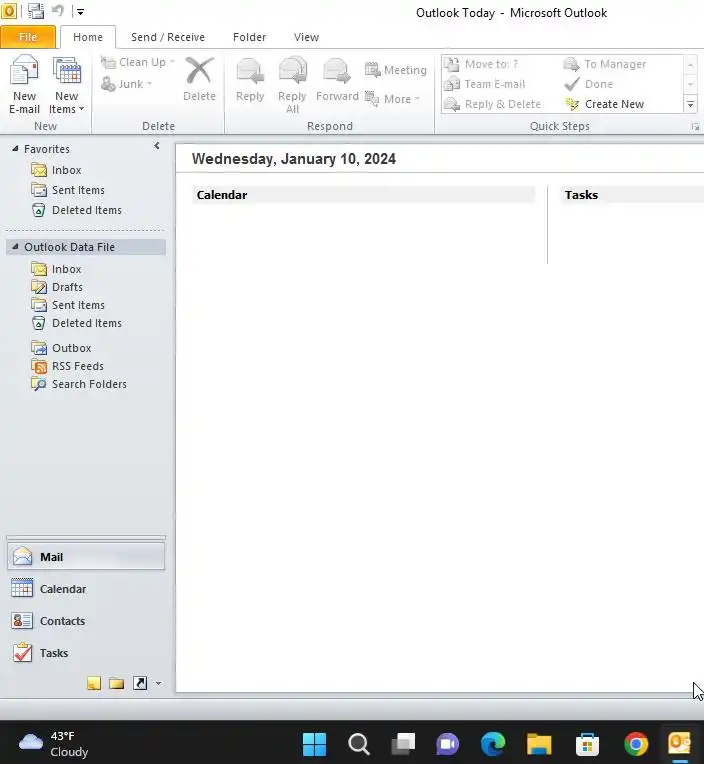Collapse the Outlook Data File tree
This screenshot has width=704, height=764.
[15, 247]
